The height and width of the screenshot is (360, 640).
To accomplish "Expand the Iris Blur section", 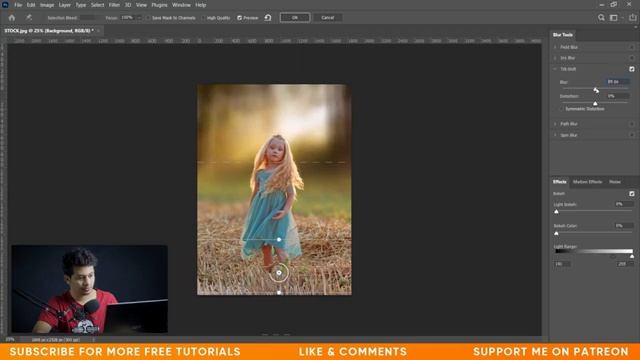I will 555,58.
